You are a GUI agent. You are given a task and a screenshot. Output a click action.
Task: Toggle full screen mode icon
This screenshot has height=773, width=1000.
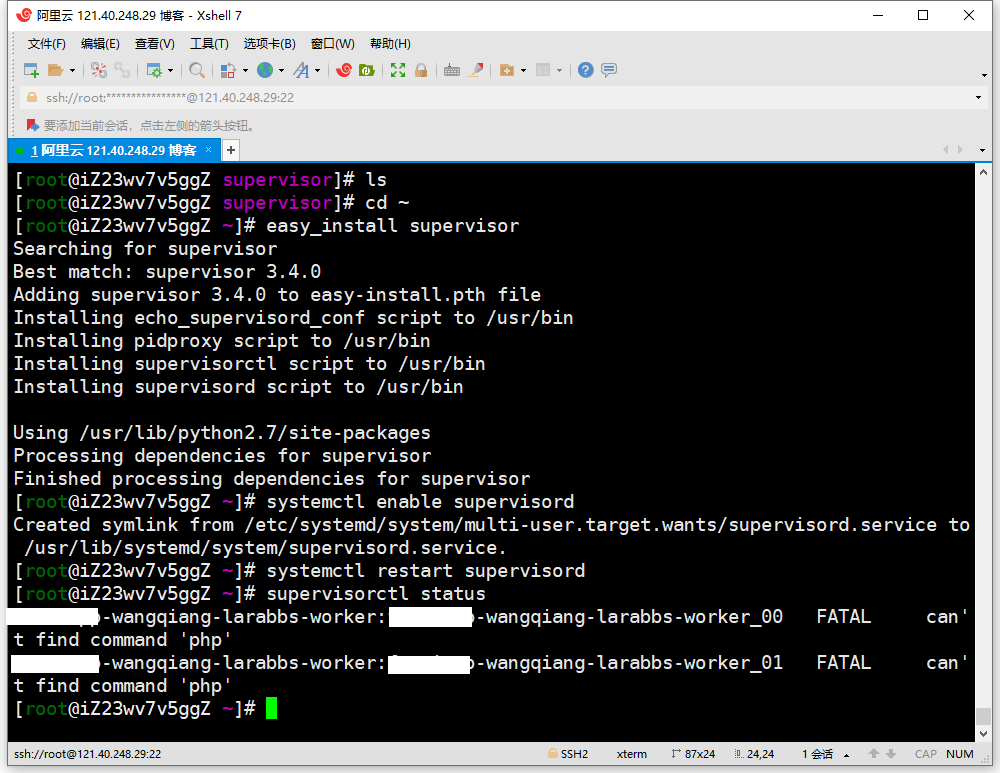(x=398, y=70)
